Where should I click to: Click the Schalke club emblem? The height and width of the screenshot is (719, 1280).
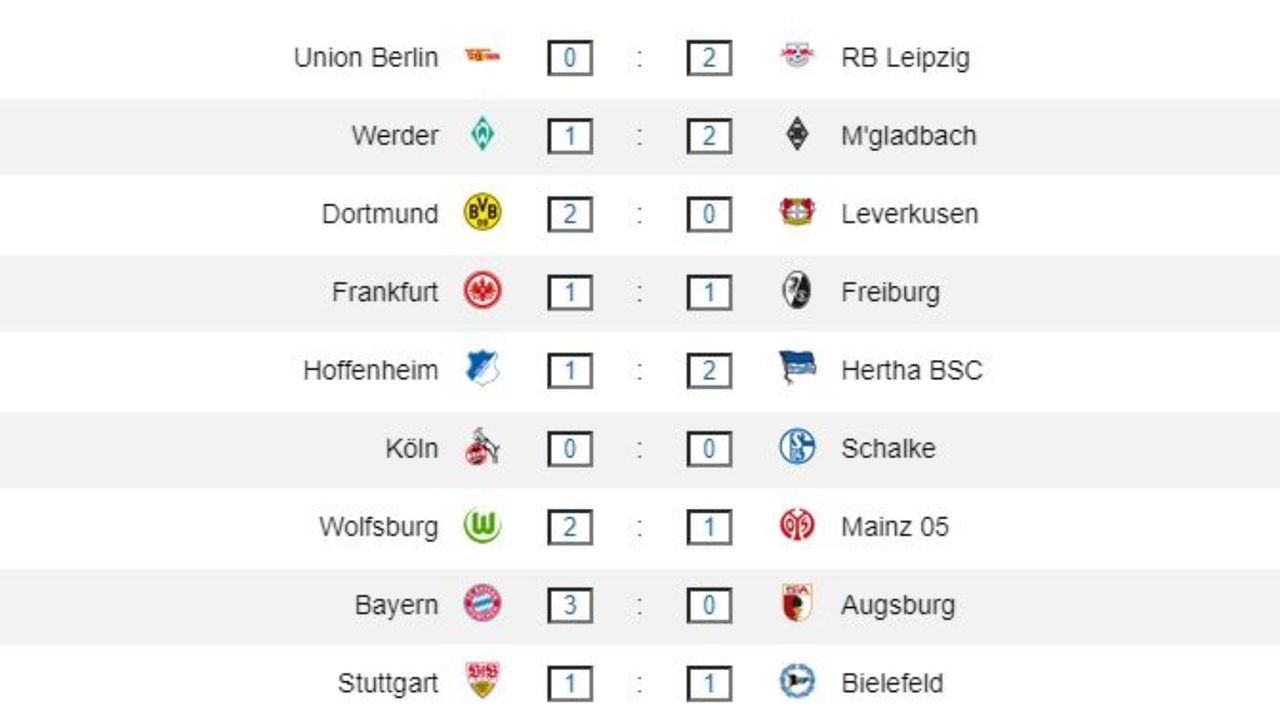pyautogui.click(x=797, y=448)
